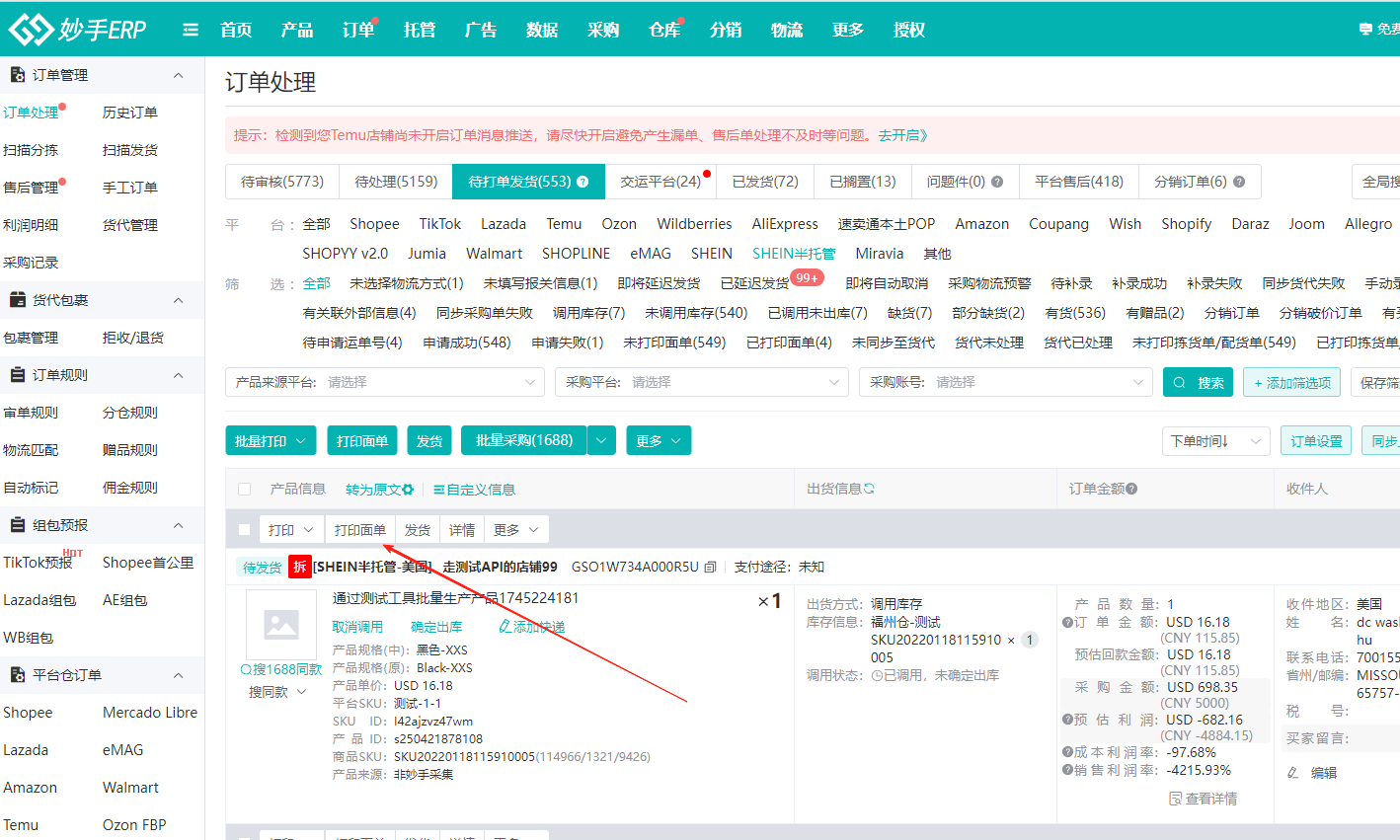Viewport: 1400px width, 840px height.
Task: Click the 去开启 link in warning banner
Action: point(903,135)
